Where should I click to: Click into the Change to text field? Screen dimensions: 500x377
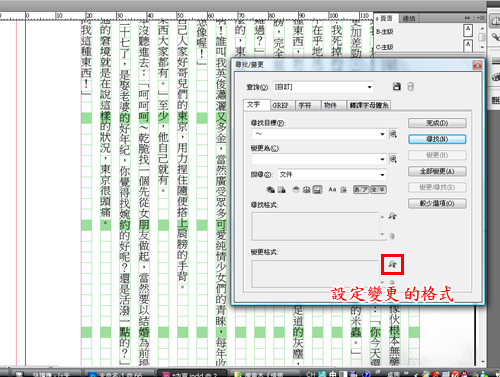[315, 159]
